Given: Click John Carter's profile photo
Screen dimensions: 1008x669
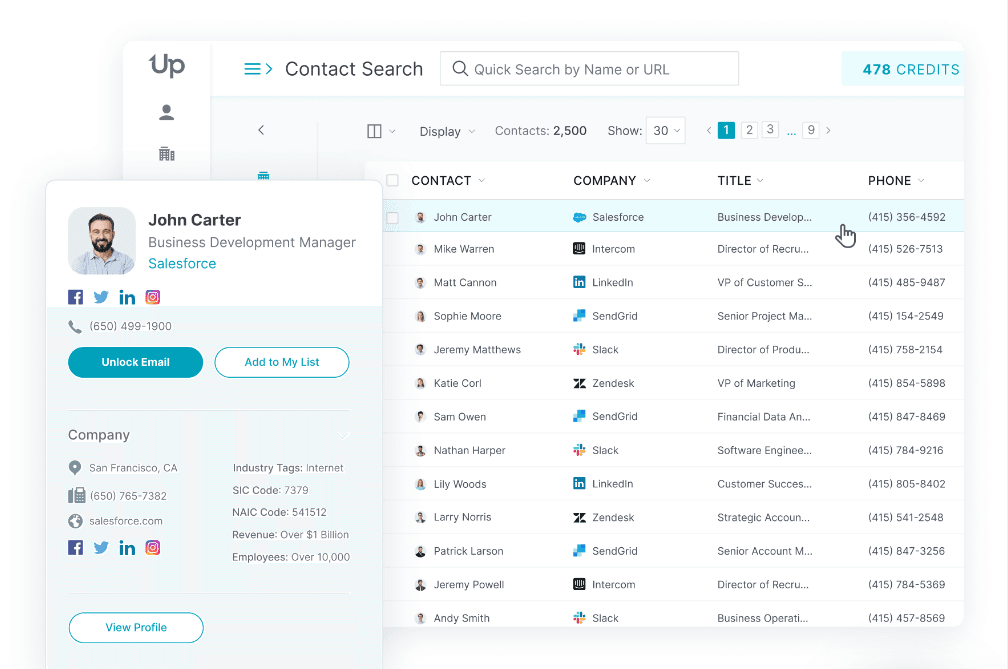Looking at the screenshot, I should 102,241.
